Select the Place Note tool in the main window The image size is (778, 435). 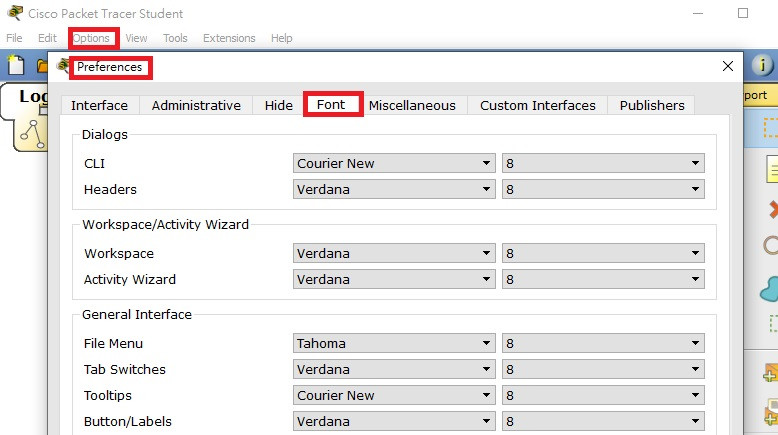[772, 169]
